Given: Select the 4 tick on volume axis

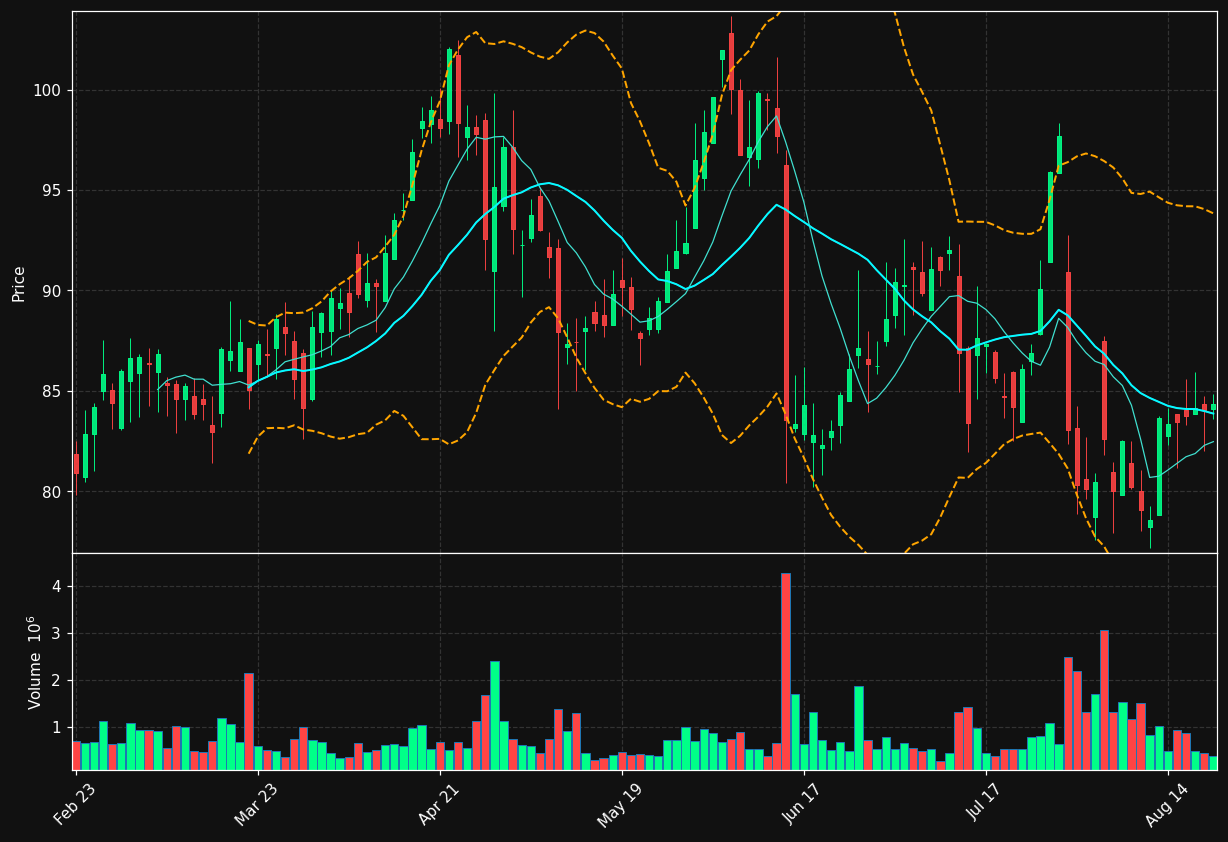Looking at the screenshot, I should (x=57, y=586).
